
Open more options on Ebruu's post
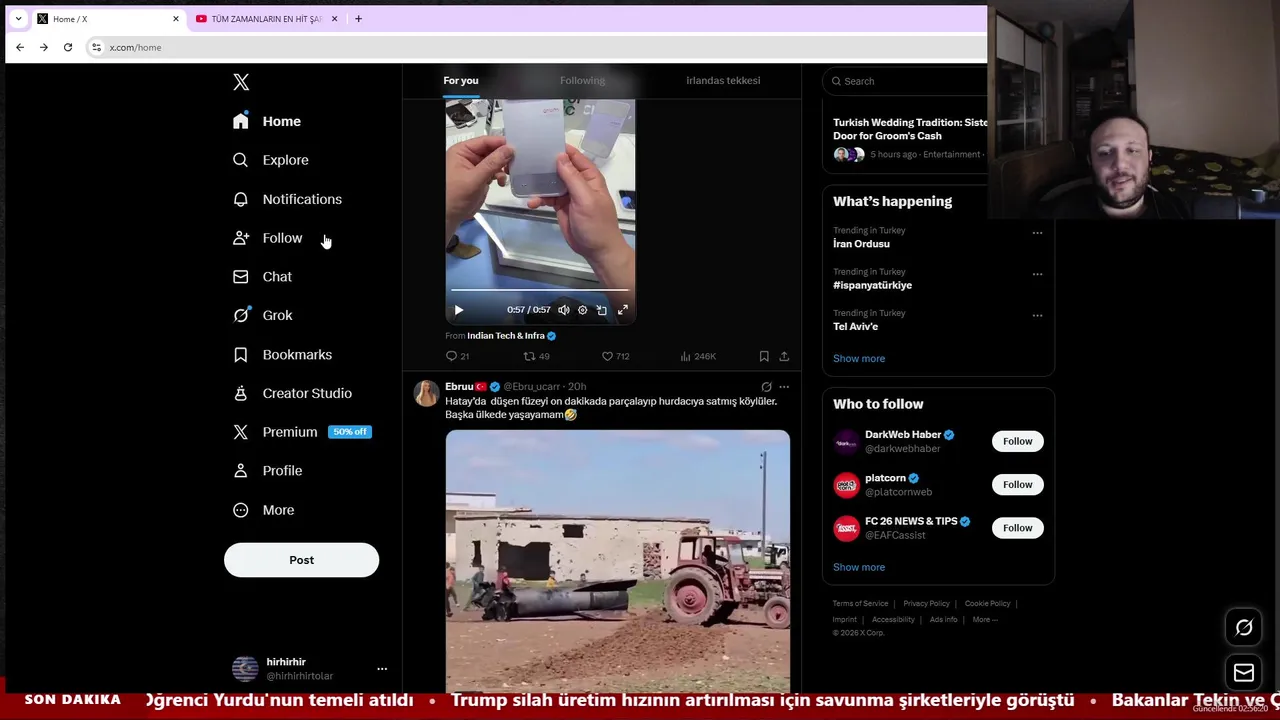784,387
